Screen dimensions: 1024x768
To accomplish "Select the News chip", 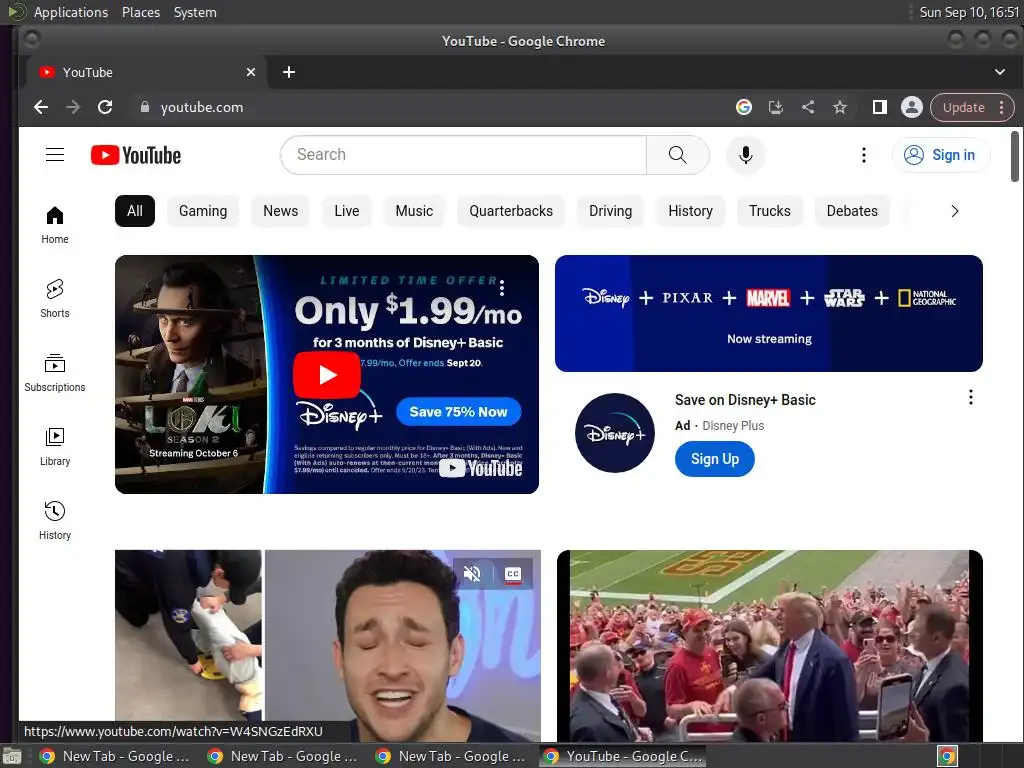I will pyautogui.click(x=281, y=211).
